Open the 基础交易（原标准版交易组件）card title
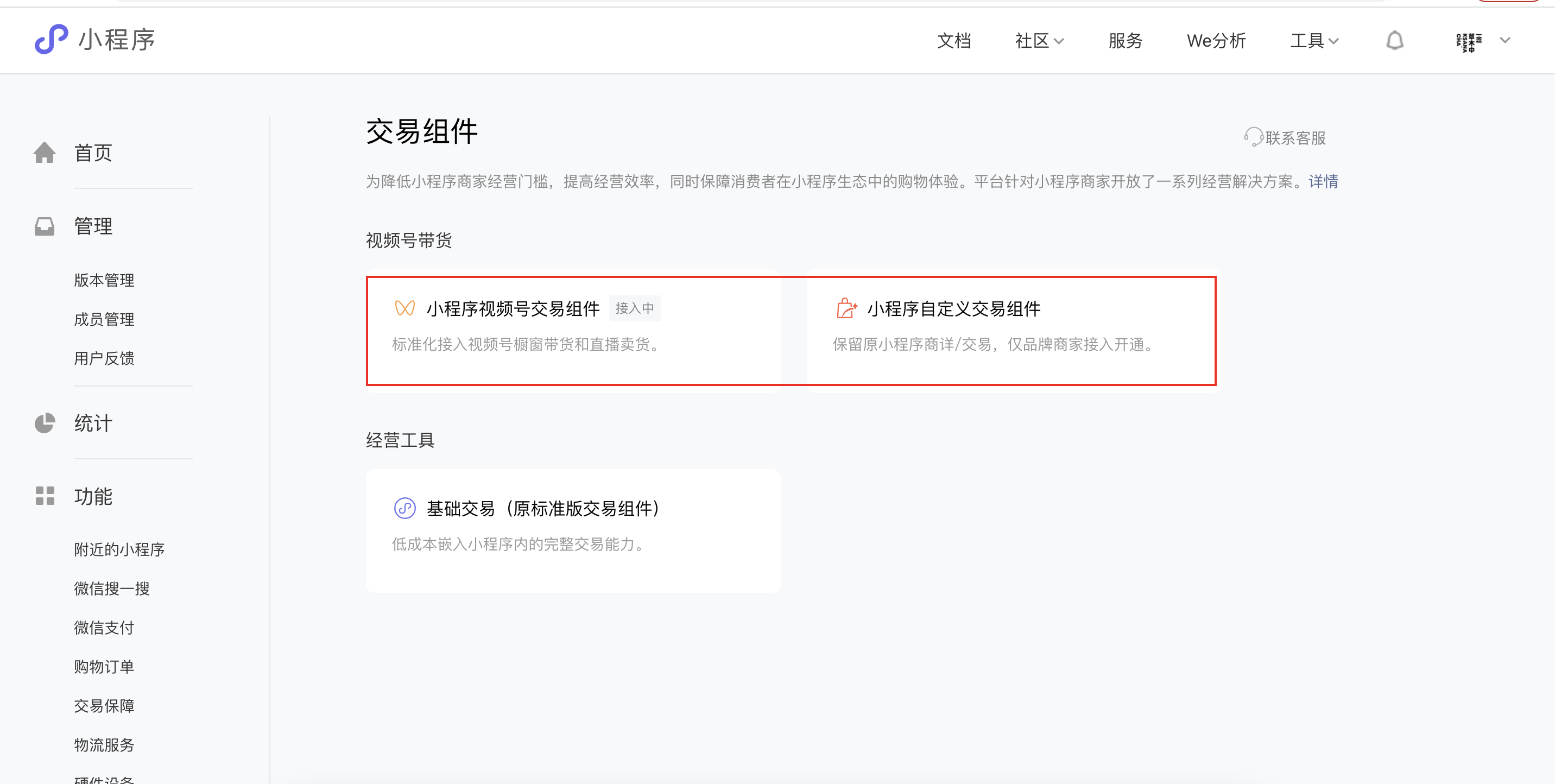This screenshot has width=1555, height=784. click(x=543, y=509)
